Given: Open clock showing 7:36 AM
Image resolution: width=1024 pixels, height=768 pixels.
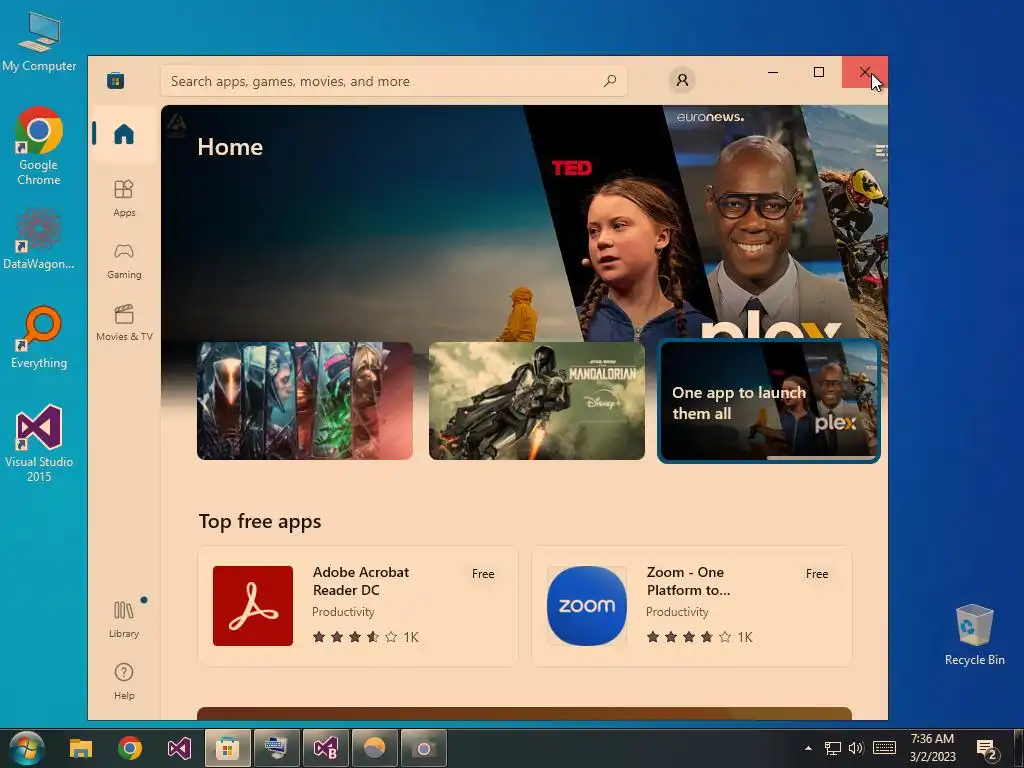Looking at the screenshot, I should coord(933,748).
